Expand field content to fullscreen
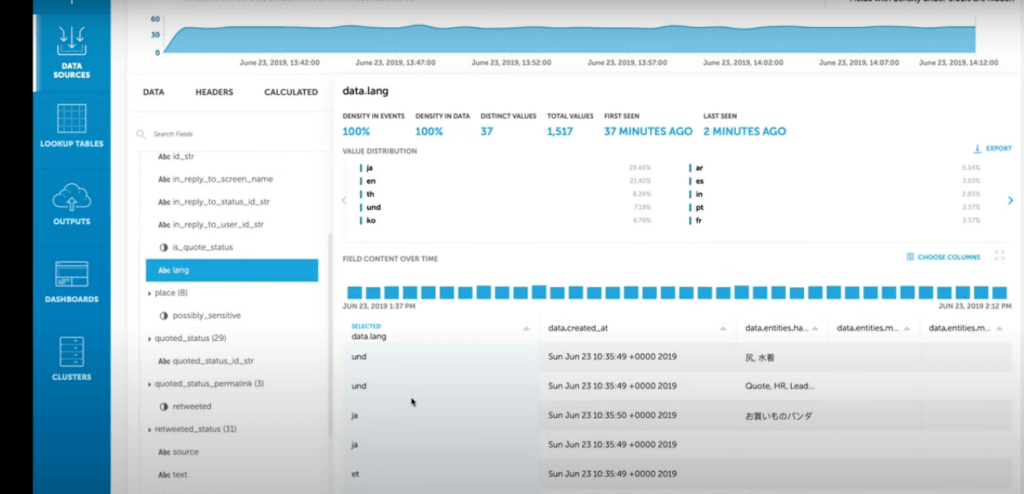Screen dimensions: 1024x494 [999, 255]
